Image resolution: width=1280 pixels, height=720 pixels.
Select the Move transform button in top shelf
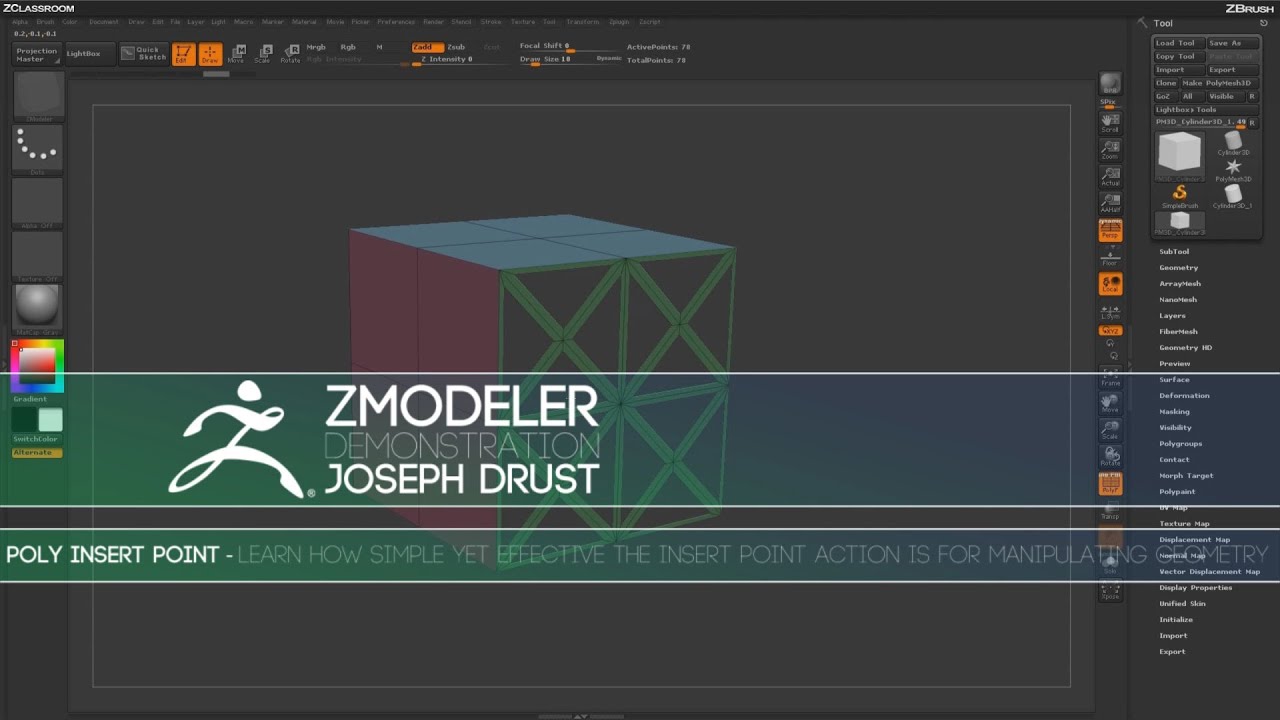(237, 54)
